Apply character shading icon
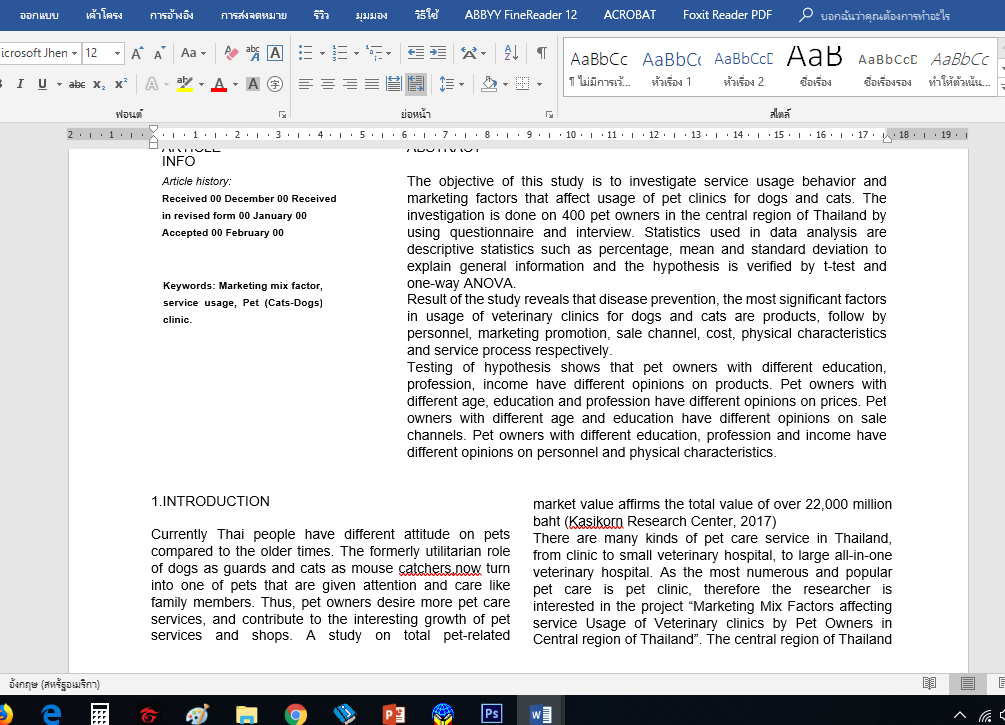The height and width of the screenshot is (725, 1005). click(x=253, y=84)
